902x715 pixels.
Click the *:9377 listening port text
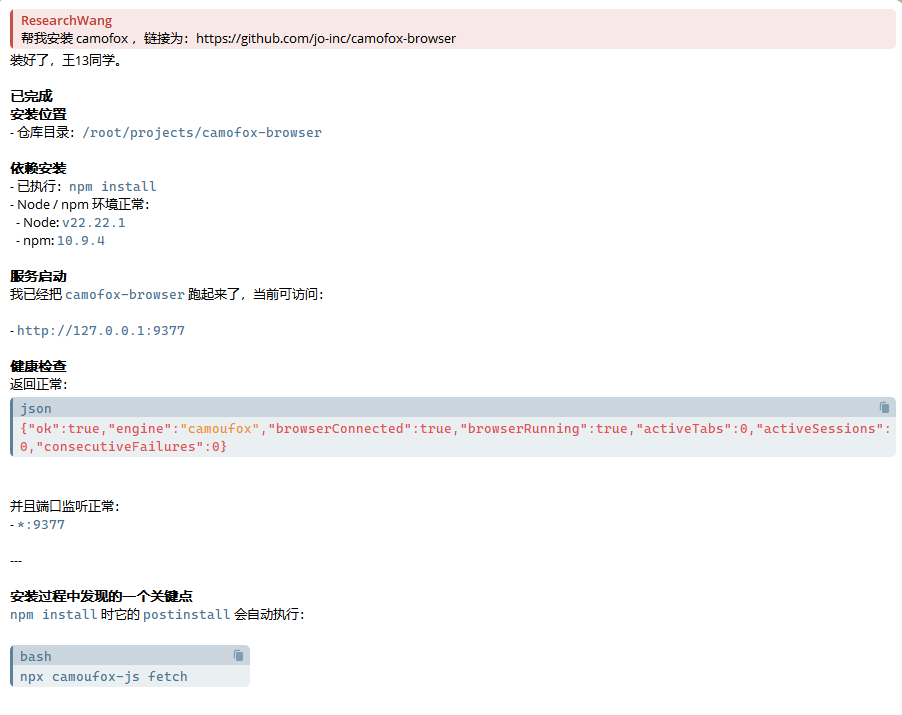point(40,524)
